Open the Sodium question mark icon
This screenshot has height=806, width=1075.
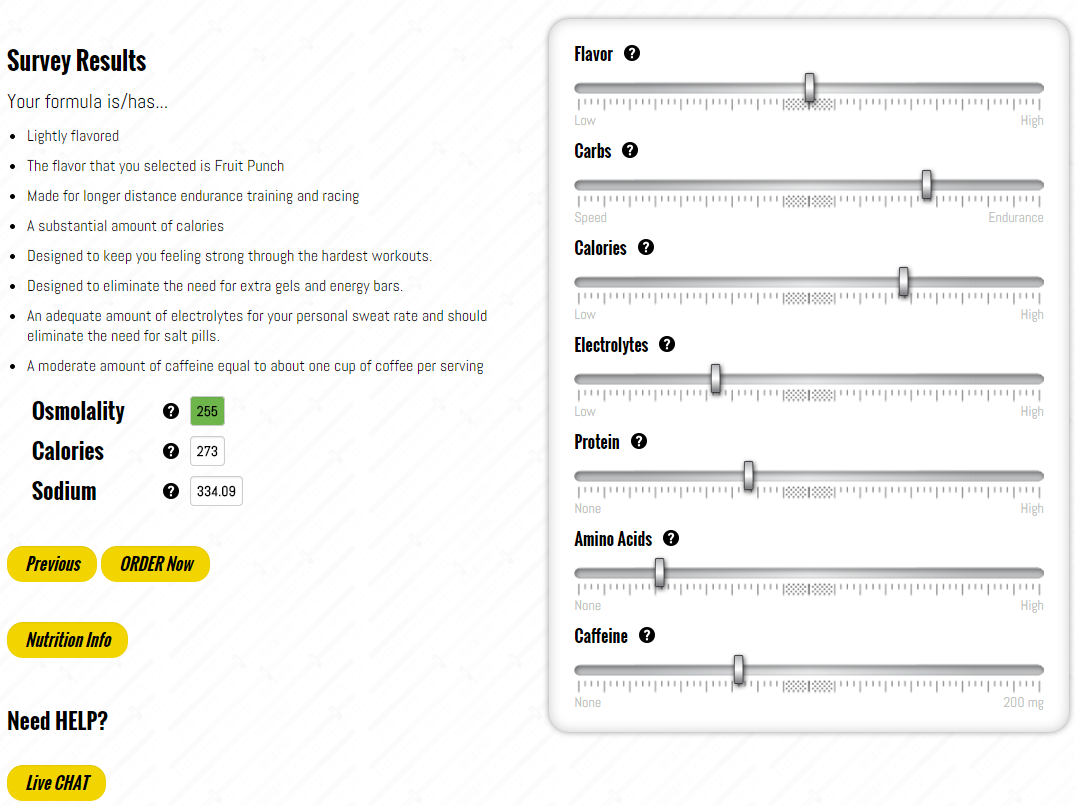(x=171, y=491)
